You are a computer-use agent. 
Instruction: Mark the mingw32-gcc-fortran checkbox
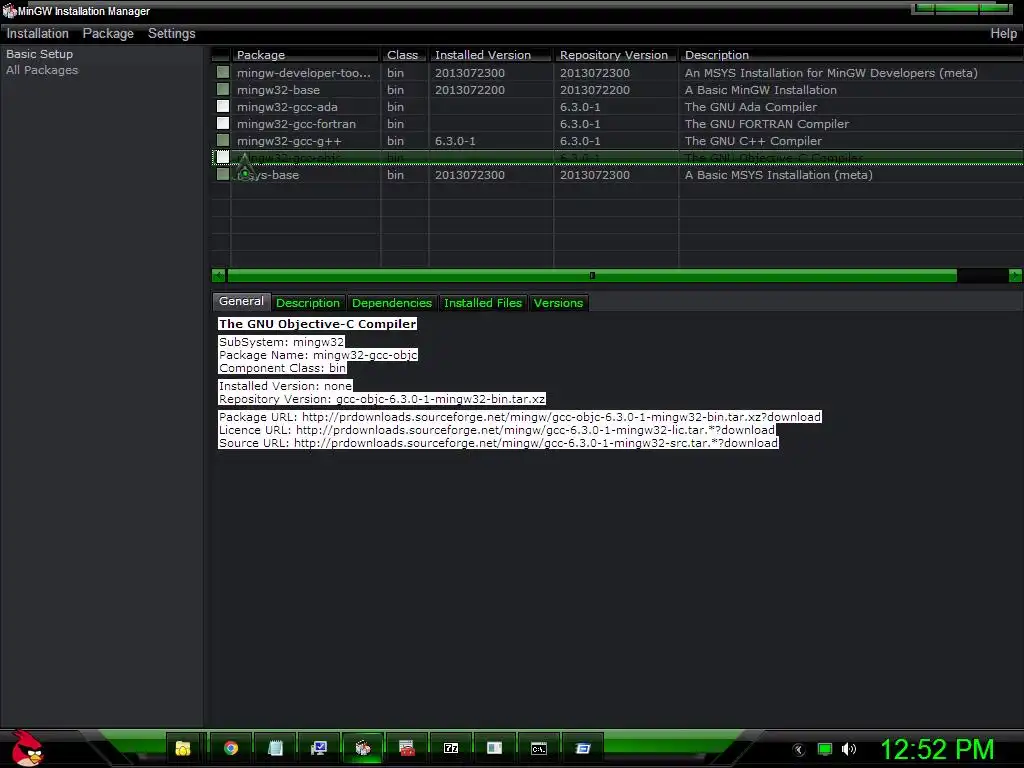pos(223,123)
